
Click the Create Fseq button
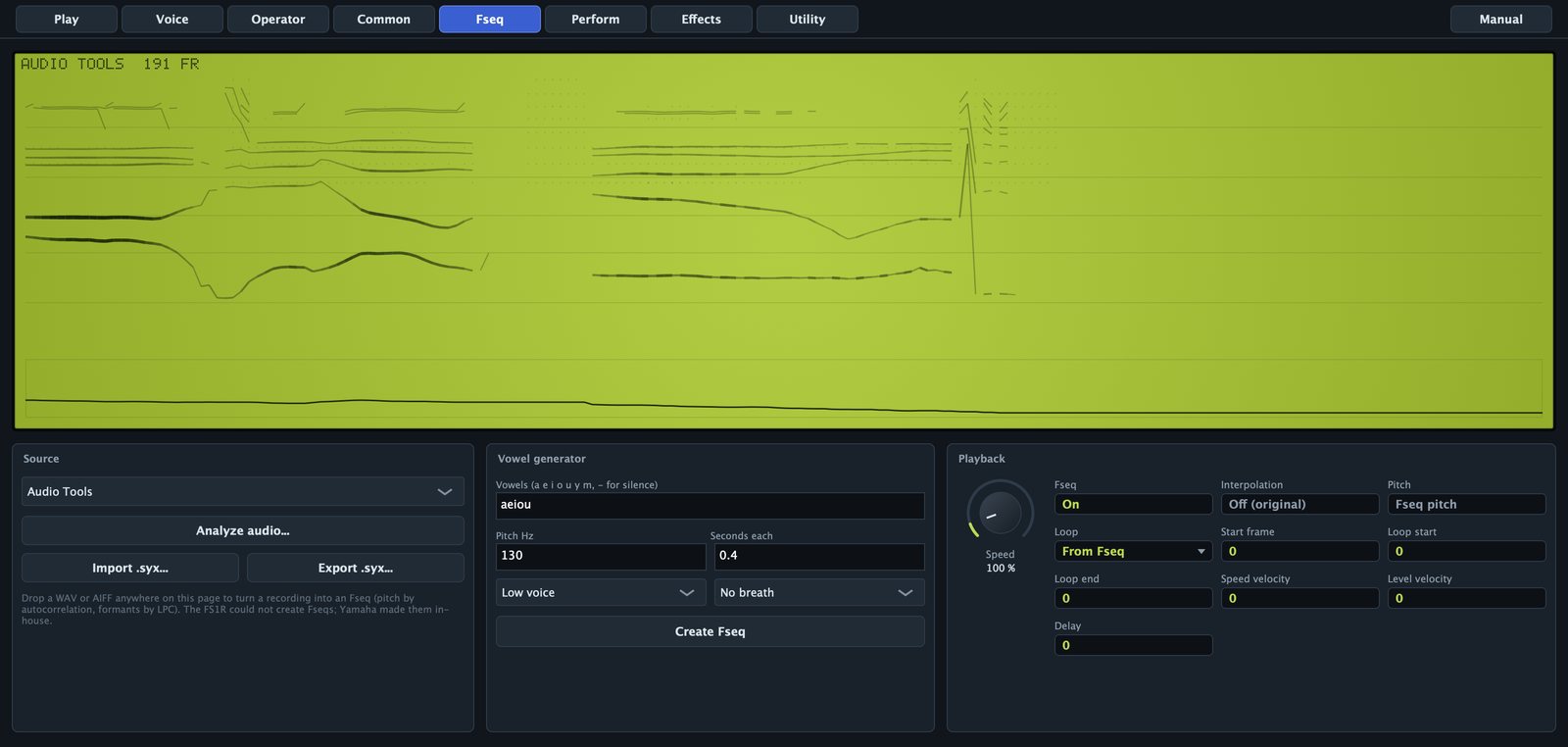click(710, 631)
